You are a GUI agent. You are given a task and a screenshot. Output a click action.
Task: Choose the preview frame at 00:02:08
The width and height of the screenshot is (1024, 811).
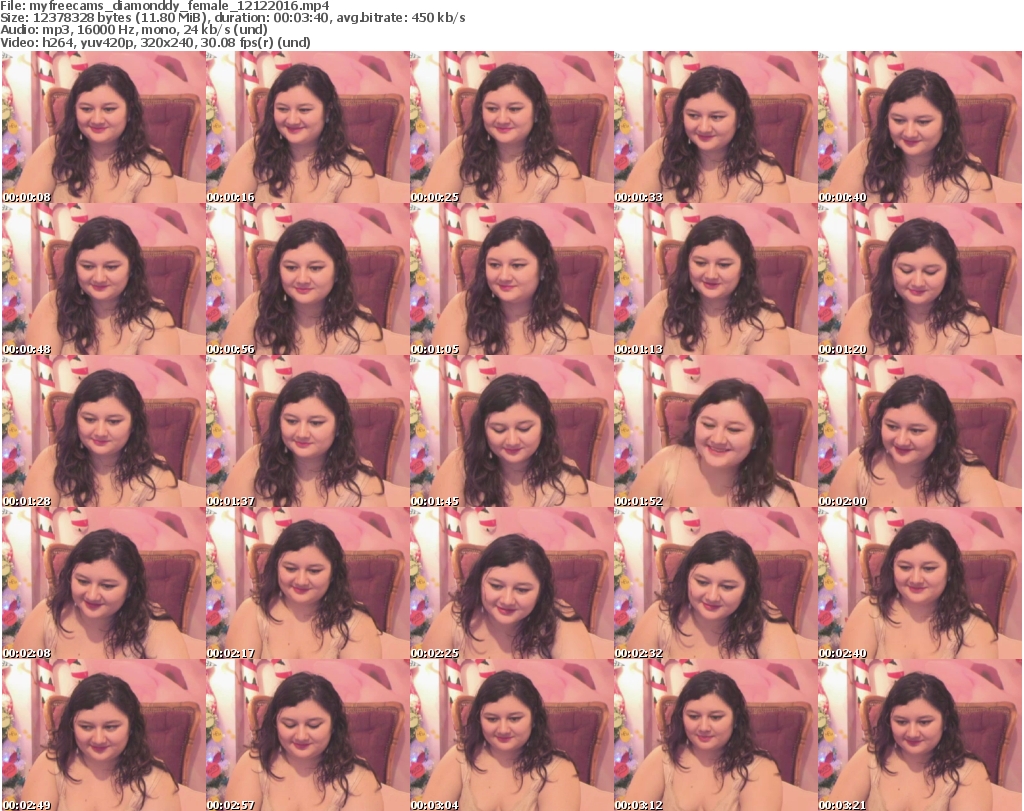coord(103,583)
